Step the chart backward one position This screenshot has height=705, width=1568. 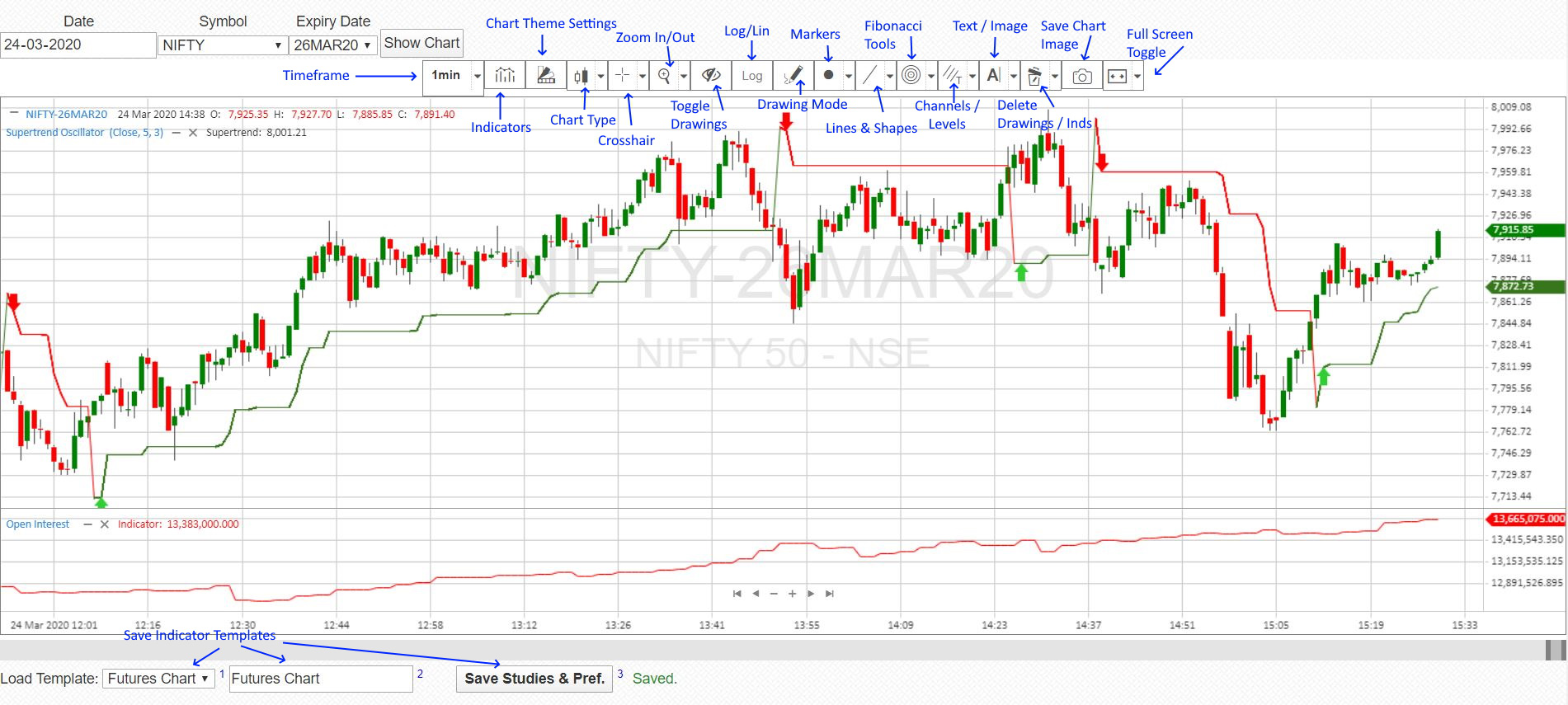(756, 594)
